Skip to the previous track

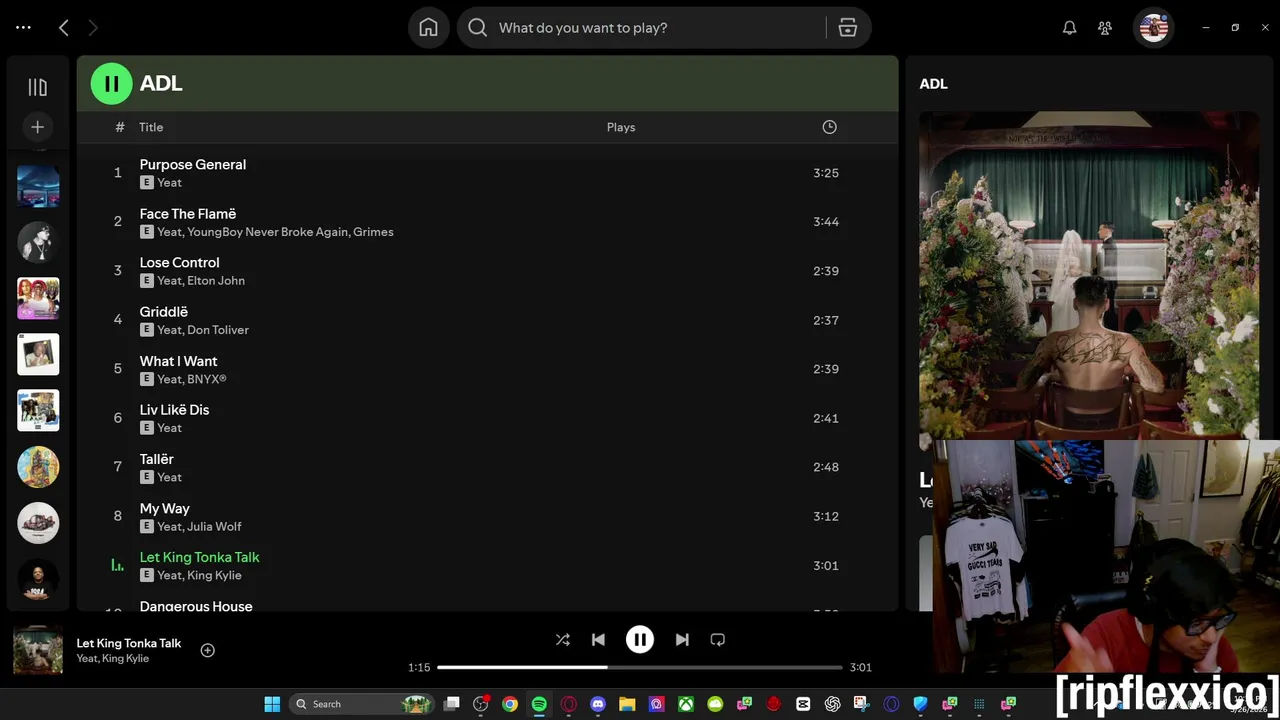point(598,640)
